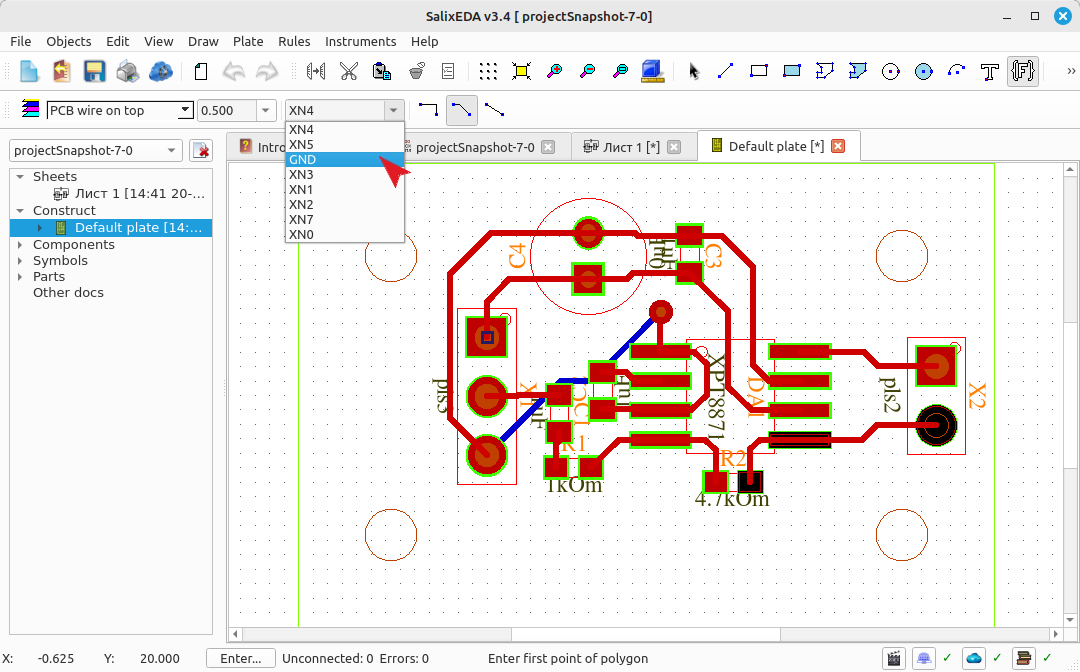Image resolution: width=1080 pixels, height=672 pixels.
Task: Collapse the Construct tree node
Action: 21,211
